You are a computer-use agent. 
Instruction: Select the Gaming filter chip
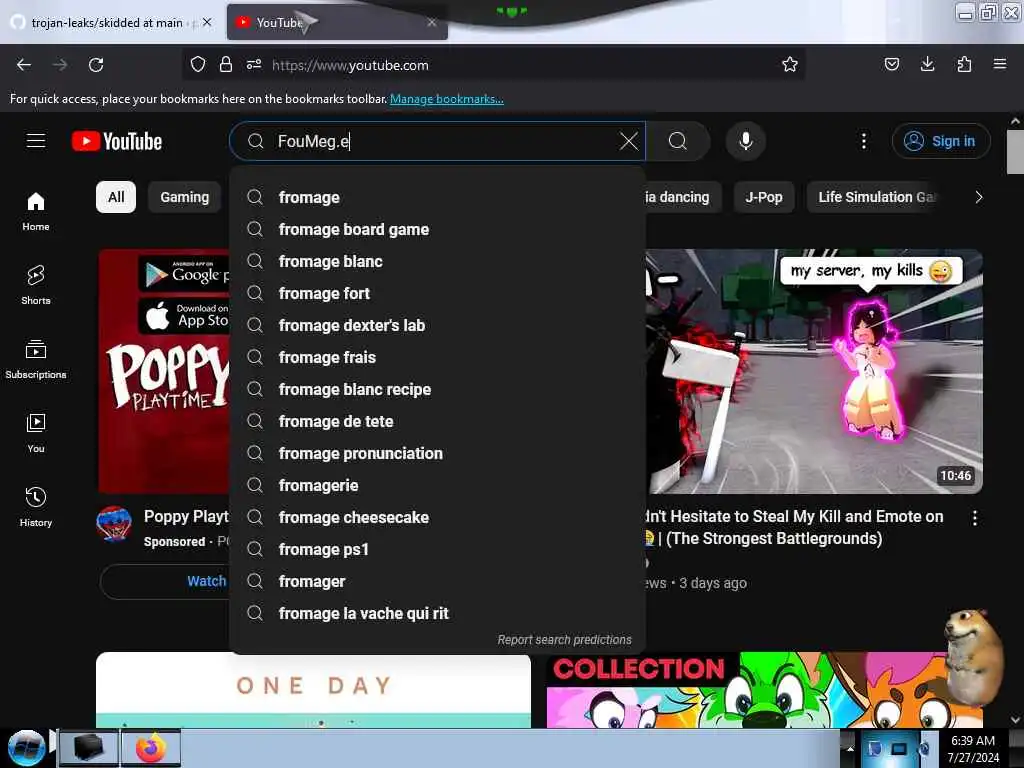185,197
